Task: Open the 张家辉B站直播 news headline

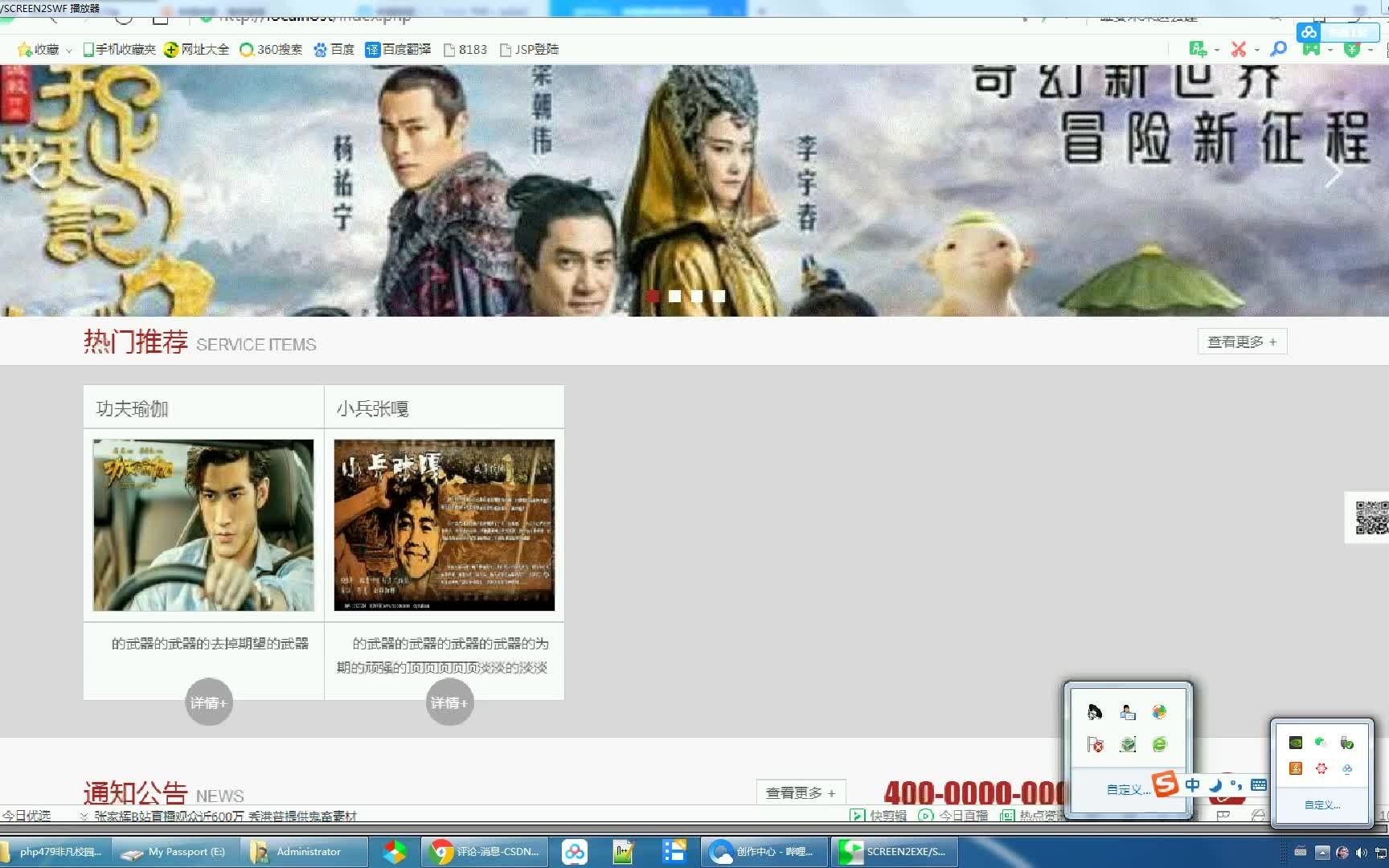Action: pos(225,816)
